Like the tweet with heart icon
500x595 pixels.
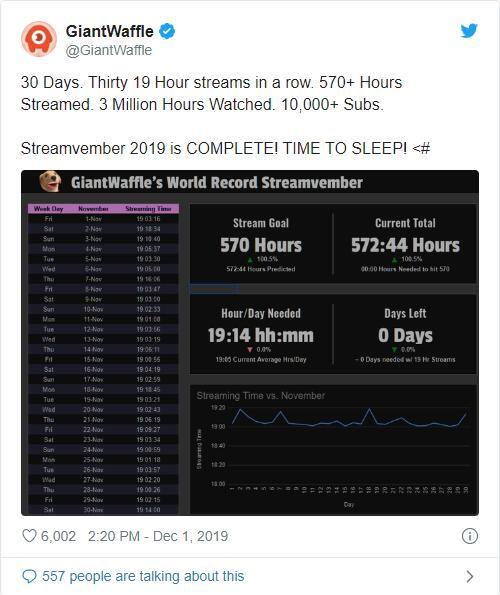[29, 536]
